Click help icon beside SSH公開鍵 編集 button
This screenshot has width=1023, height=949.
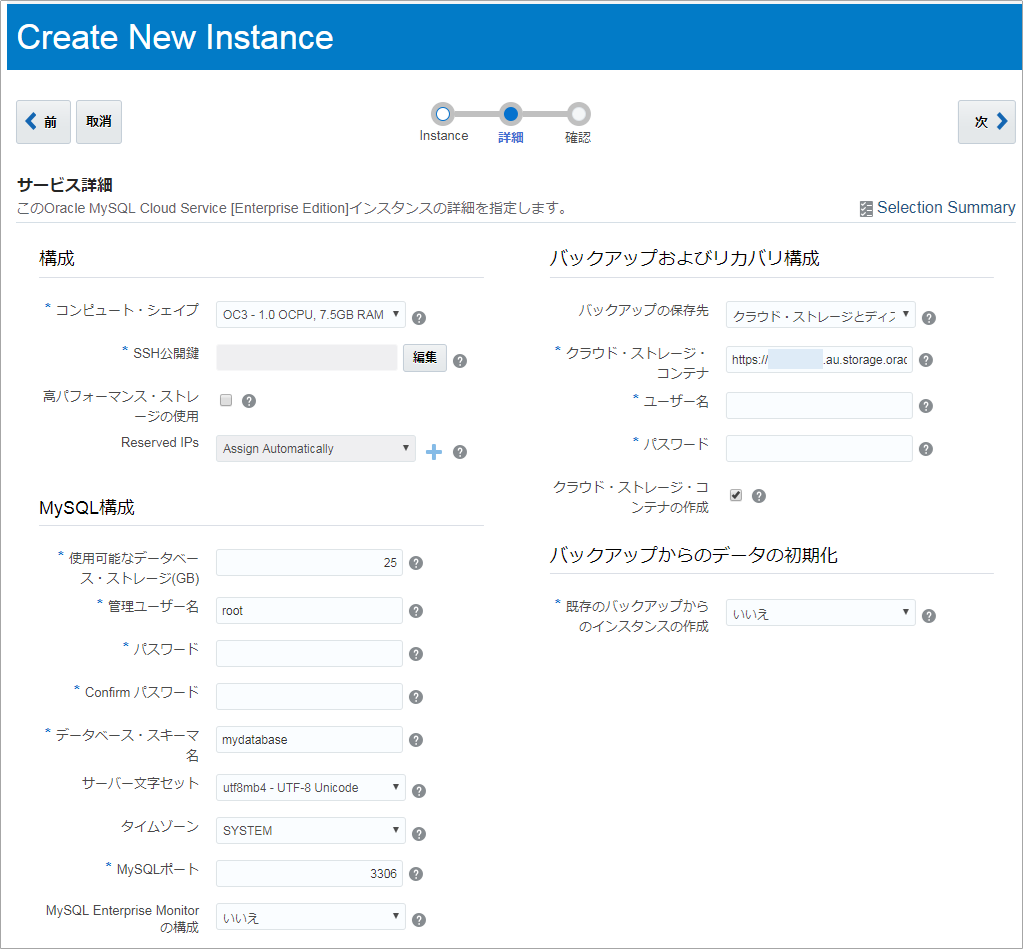[460, 361]
